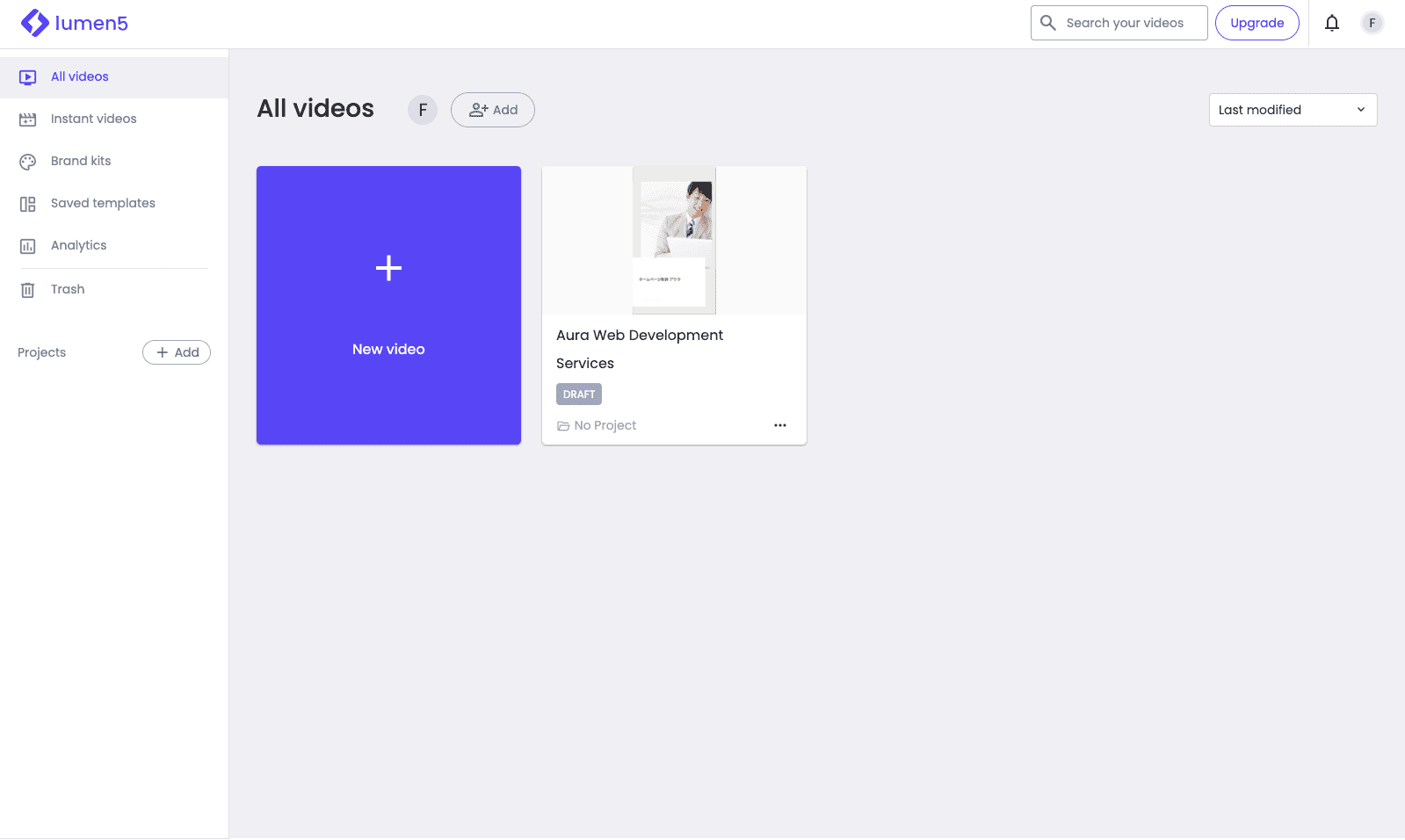The image size is (1405, 840).
Task: Go to Saved templates page
Action: point(103,203)
